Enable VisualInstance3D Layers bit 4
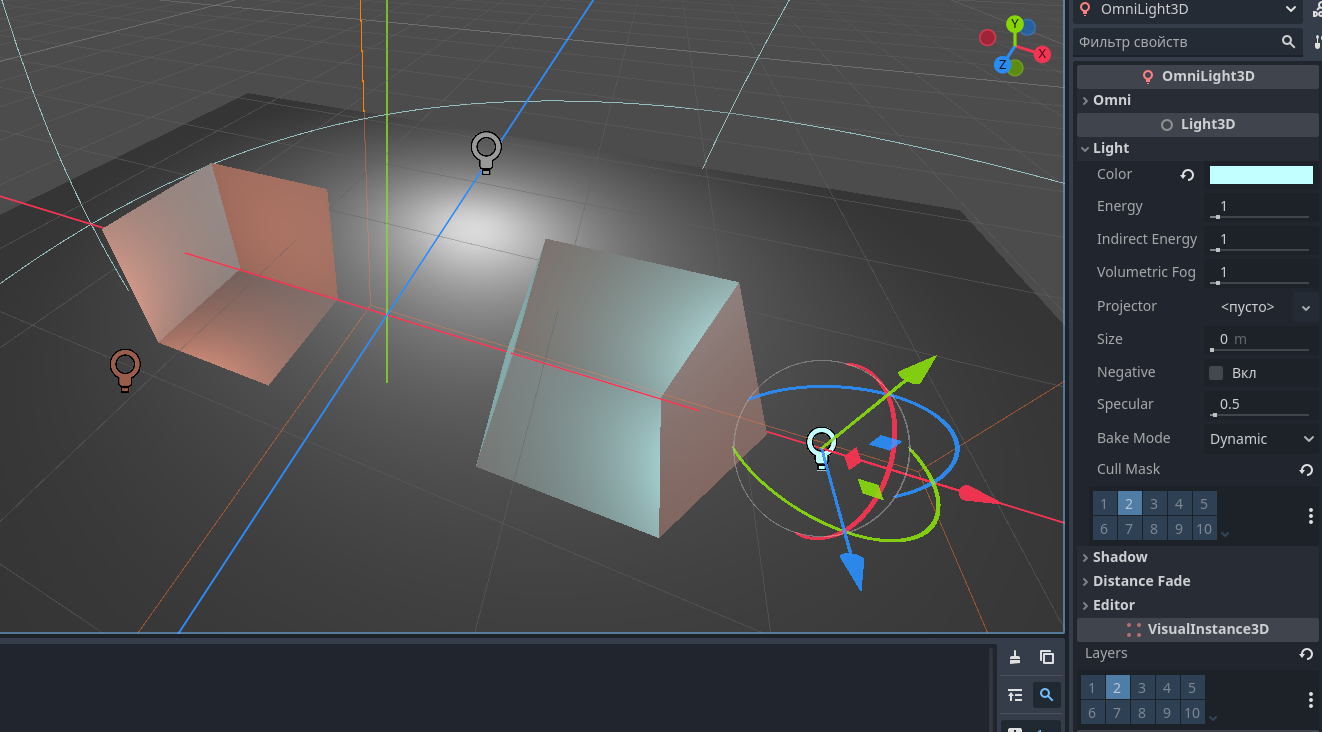This screenshot has height=732, width=1322. [1167, 688]
